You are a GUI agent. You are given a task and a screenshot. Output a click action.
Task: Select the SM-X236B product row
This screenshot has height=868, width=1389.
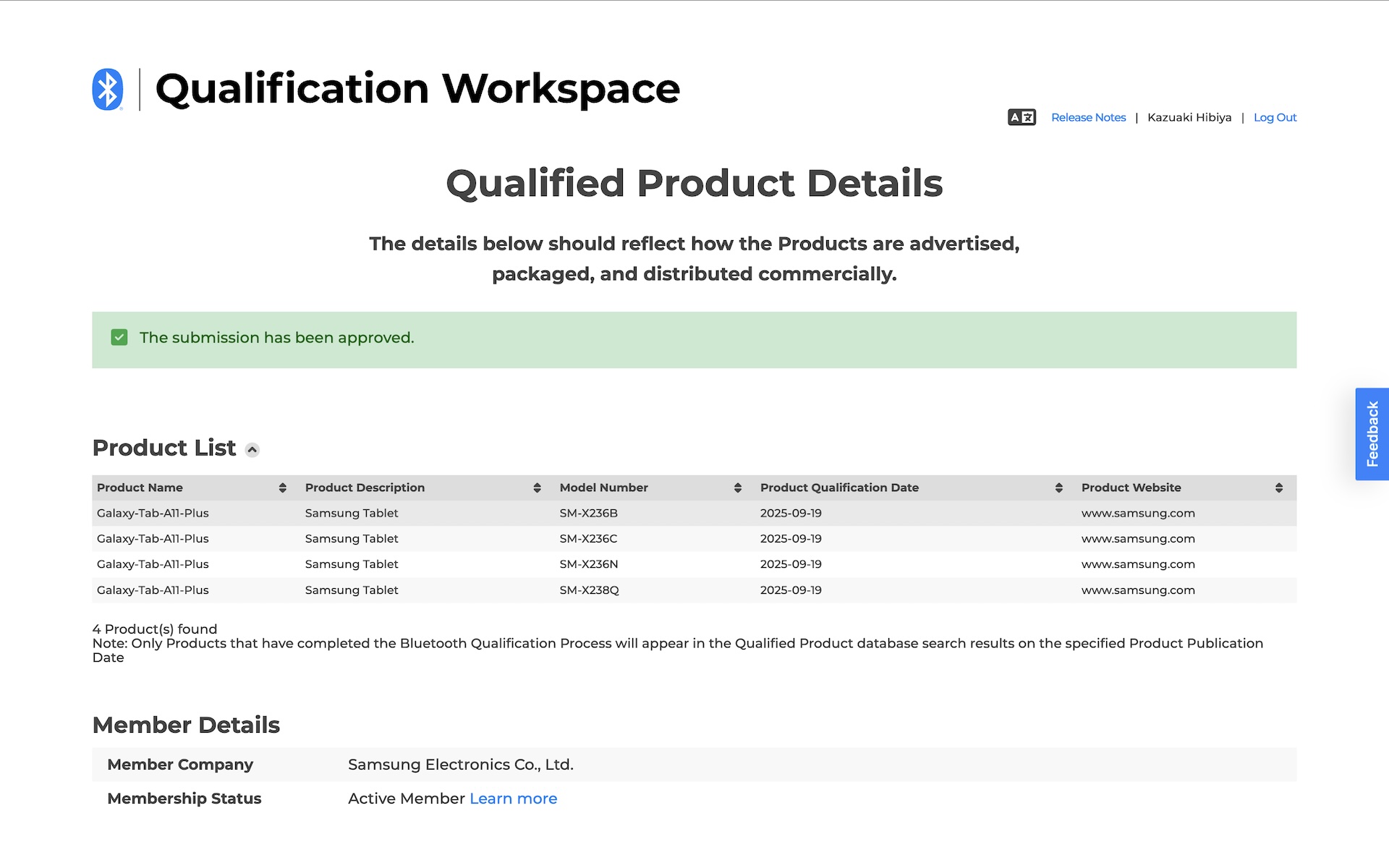point(694,513)
